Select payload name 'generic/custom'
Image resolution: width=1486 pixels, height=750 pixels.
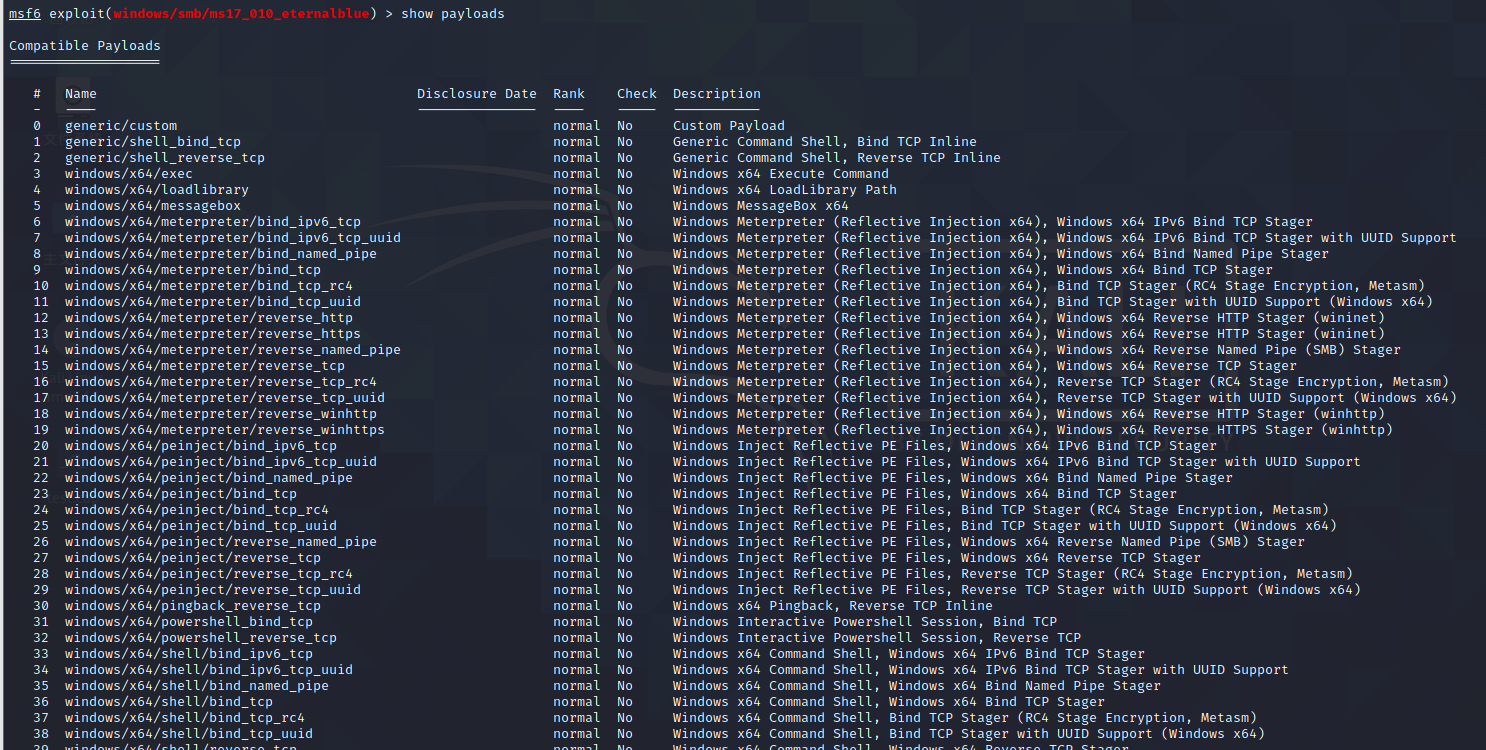click(121, 126)
